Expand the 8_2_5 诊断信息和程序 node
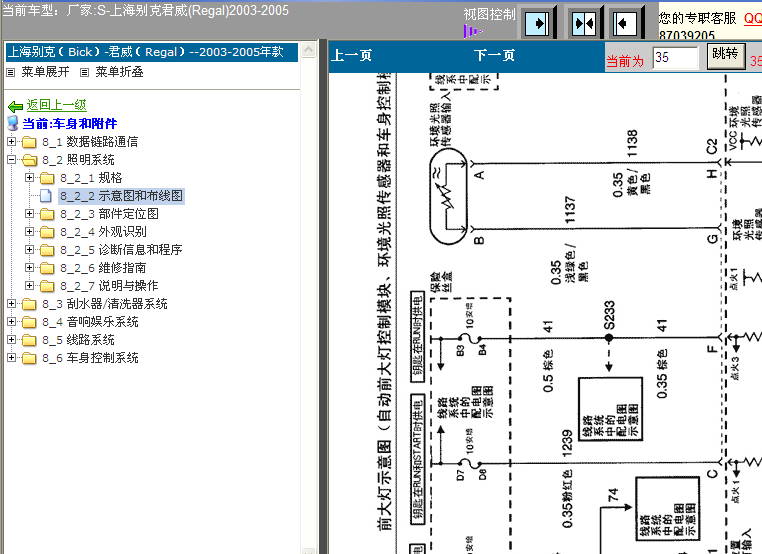The width and height of the screenshot is (762, 554). click(30, 249)
